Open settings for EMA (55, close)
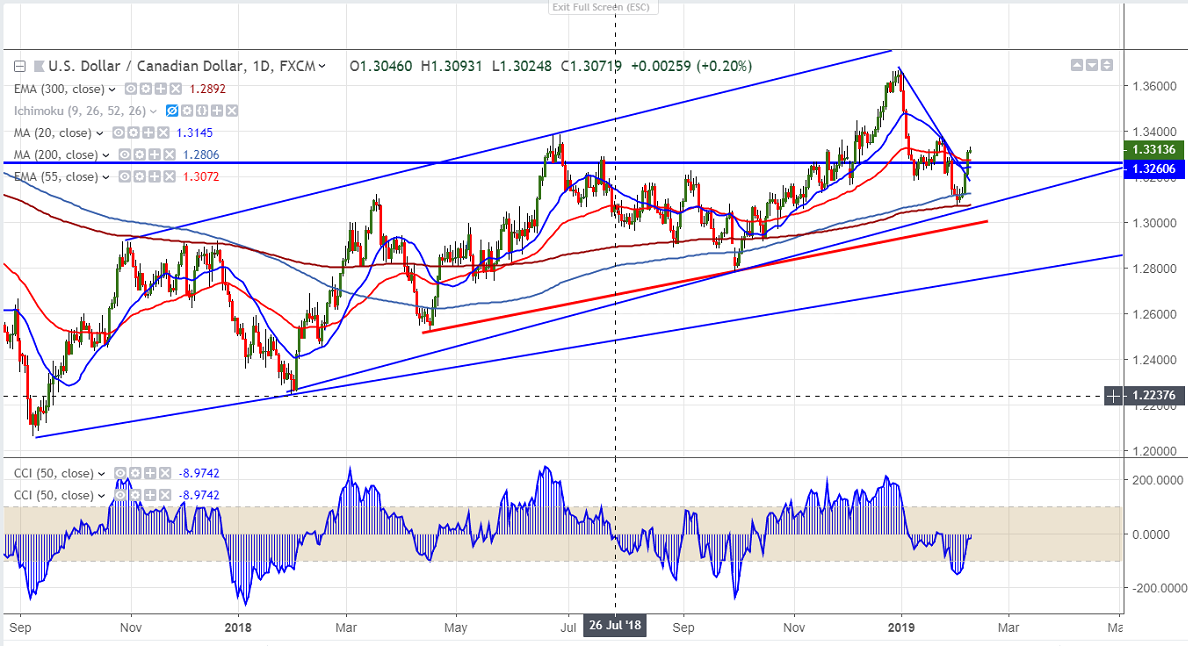Image resolution: width=1188 pixels, height=646 pixels. (x=139, y=176)
